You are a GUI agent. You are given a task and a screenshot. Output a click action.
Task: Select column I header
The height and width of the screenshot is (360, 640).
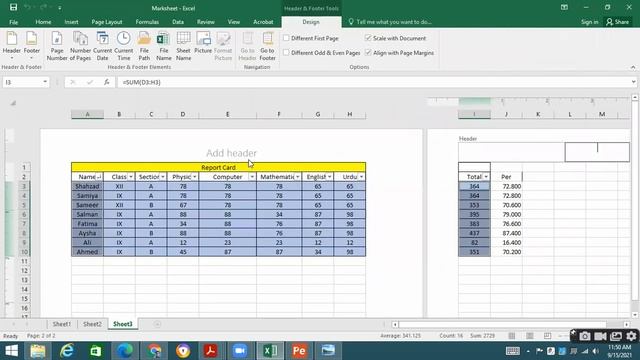point(474,114)
